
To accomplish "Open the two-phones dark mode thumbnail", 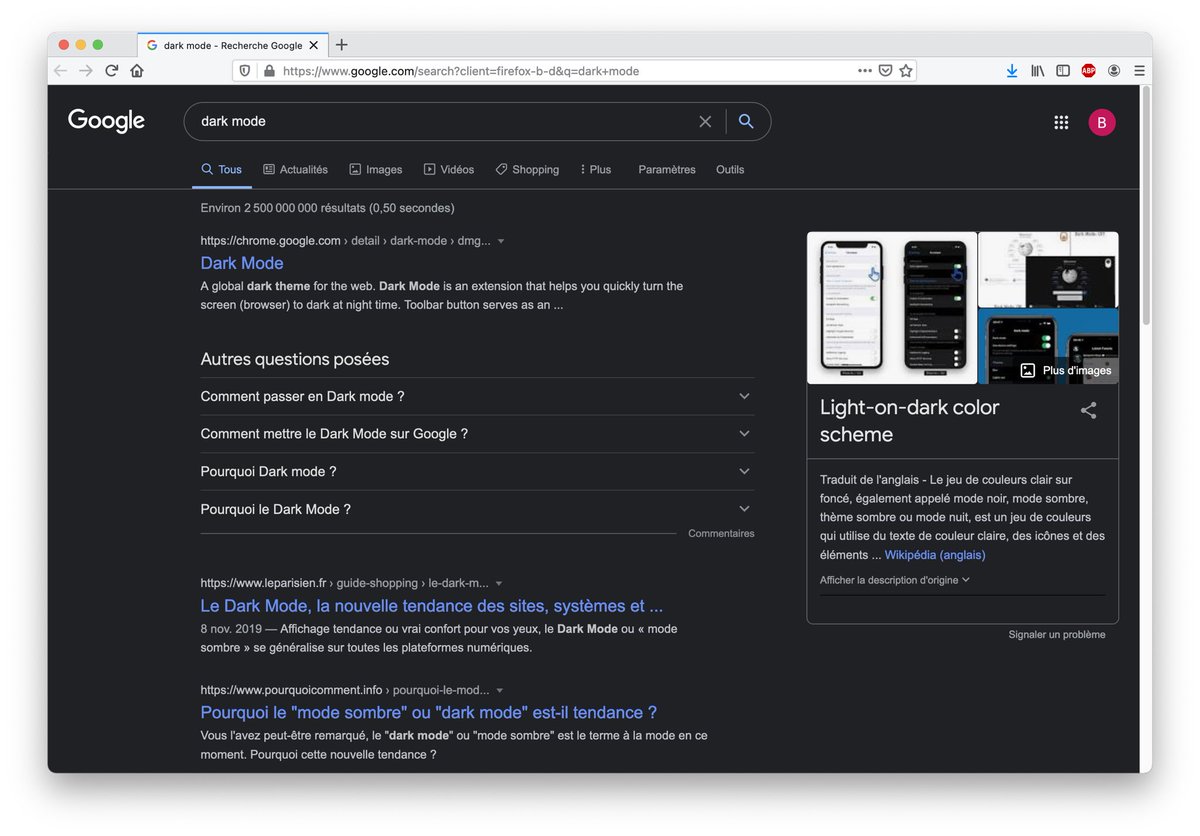I will coord(892,308).
